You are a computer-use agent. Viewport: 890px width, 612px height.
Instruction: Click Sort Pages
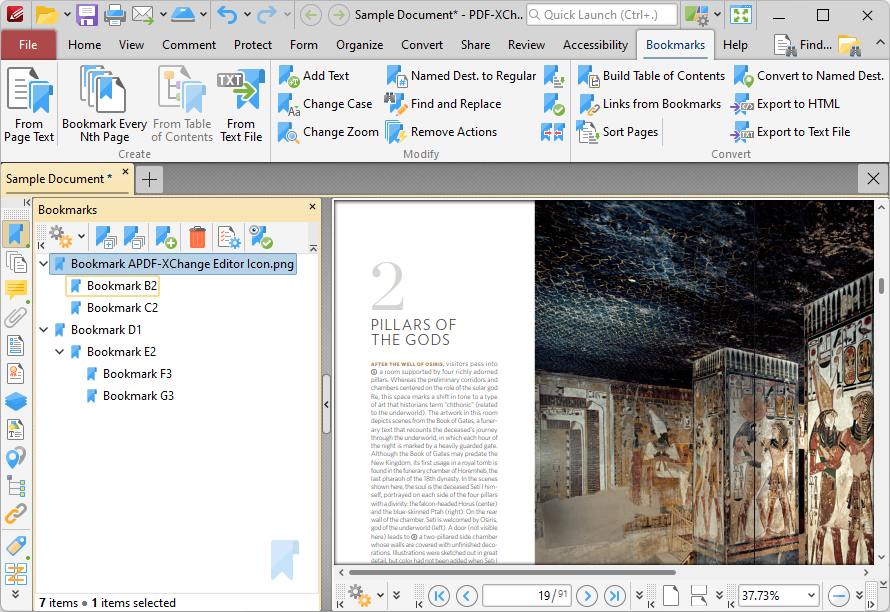pos(618,132)
